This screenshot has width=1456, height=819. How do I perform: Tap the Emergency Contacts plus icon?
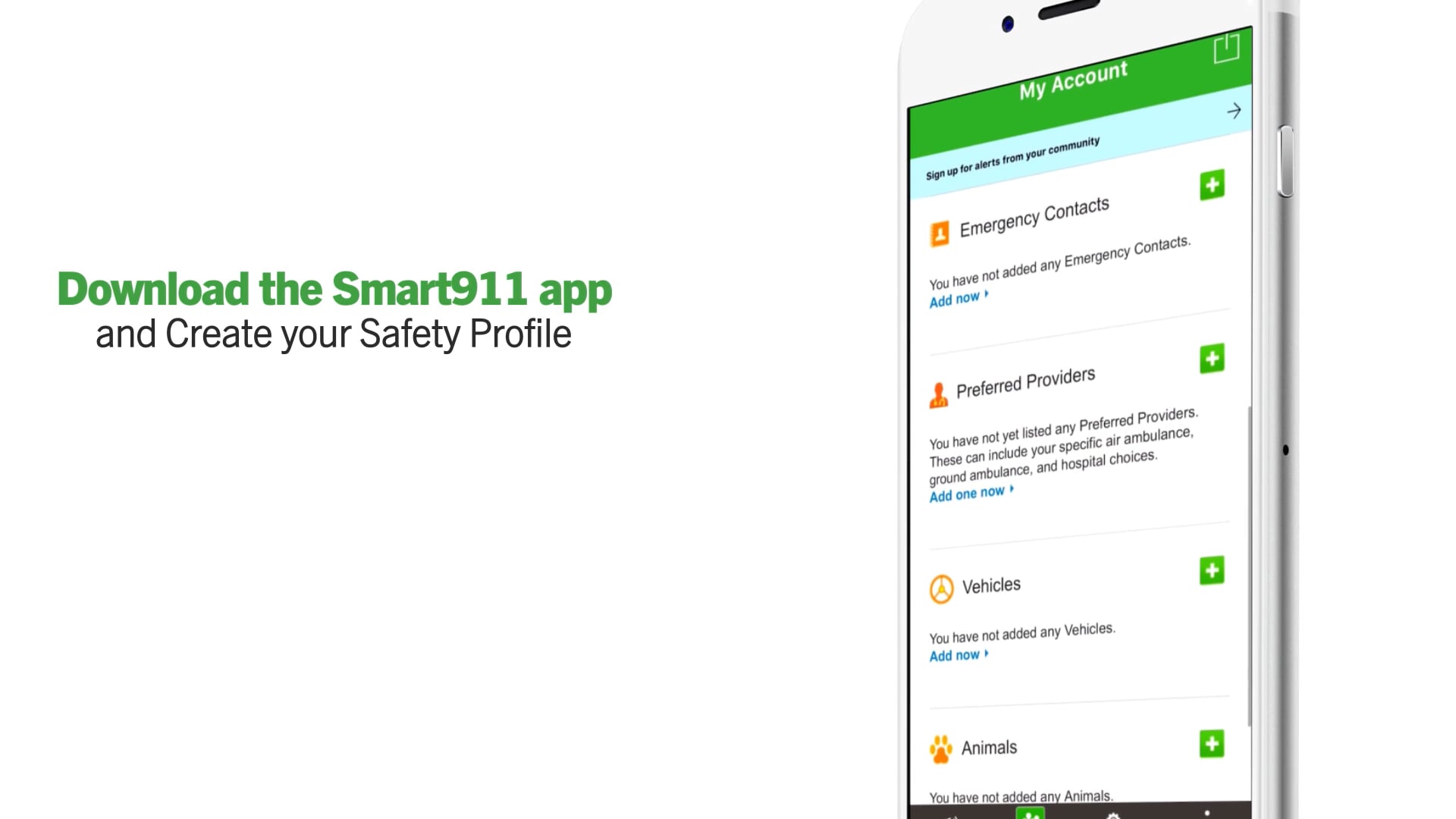point(1212,186)
